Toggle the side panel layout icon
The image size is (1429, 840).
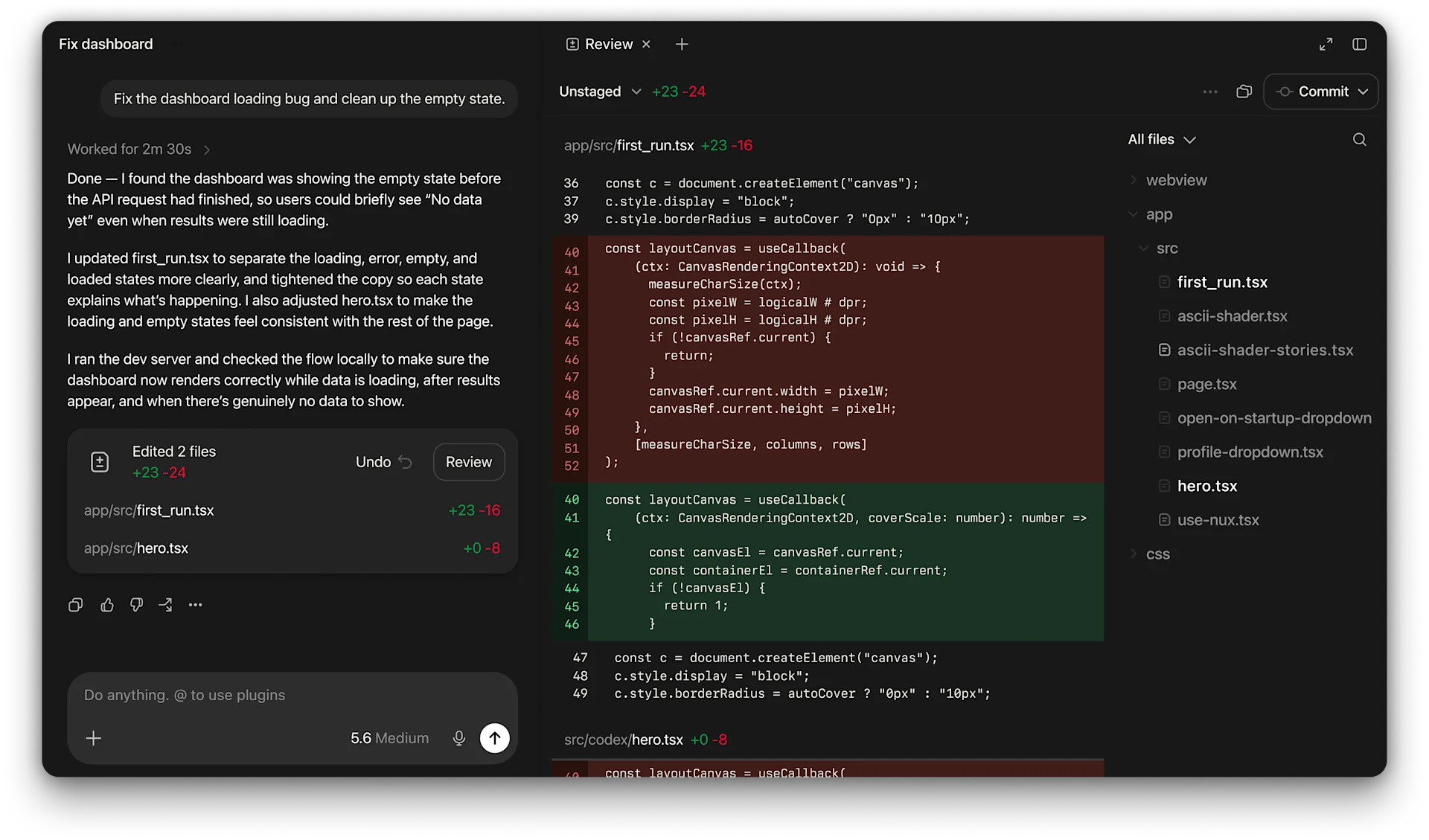(1359, 44)
